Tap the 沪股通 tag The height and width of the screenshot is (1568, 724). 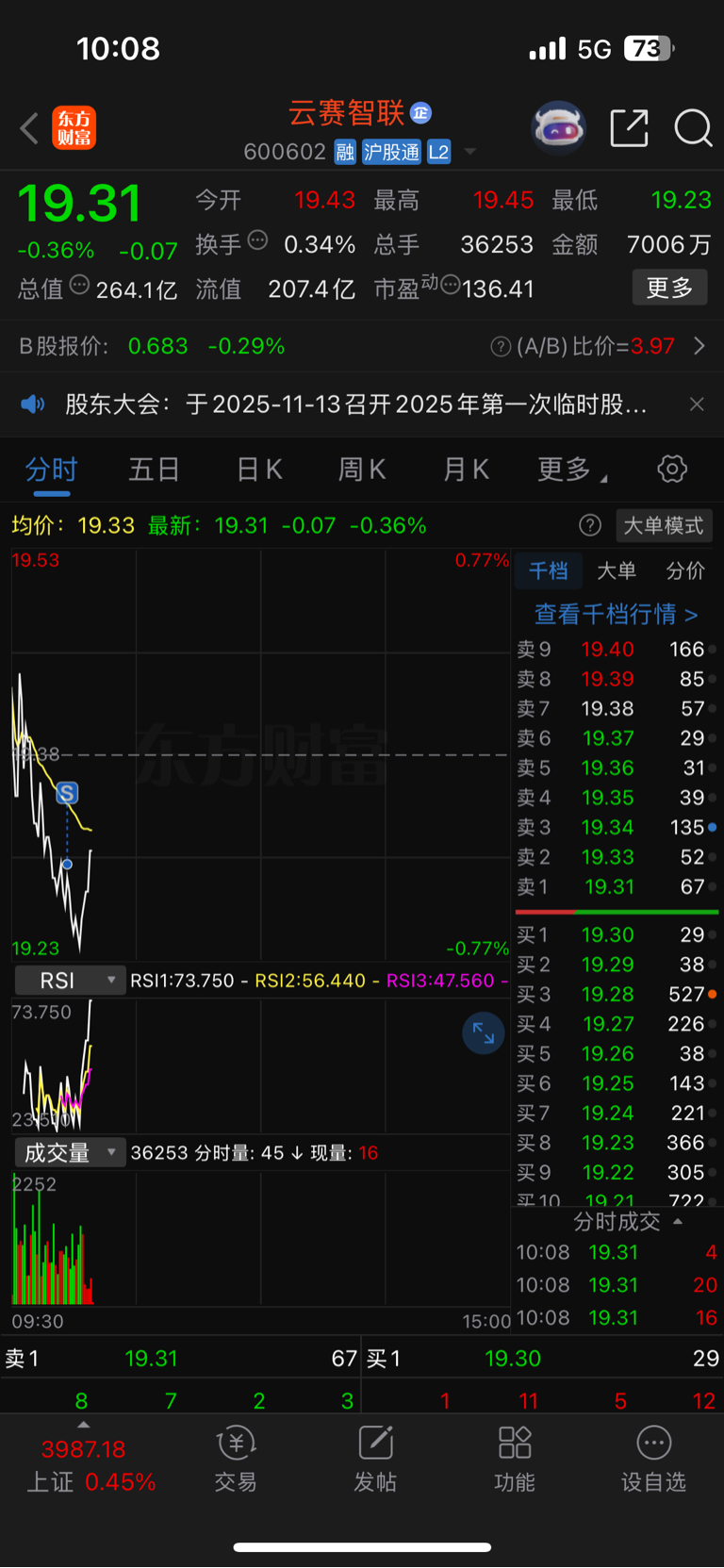pyautogui.click(x=391, y=152)
